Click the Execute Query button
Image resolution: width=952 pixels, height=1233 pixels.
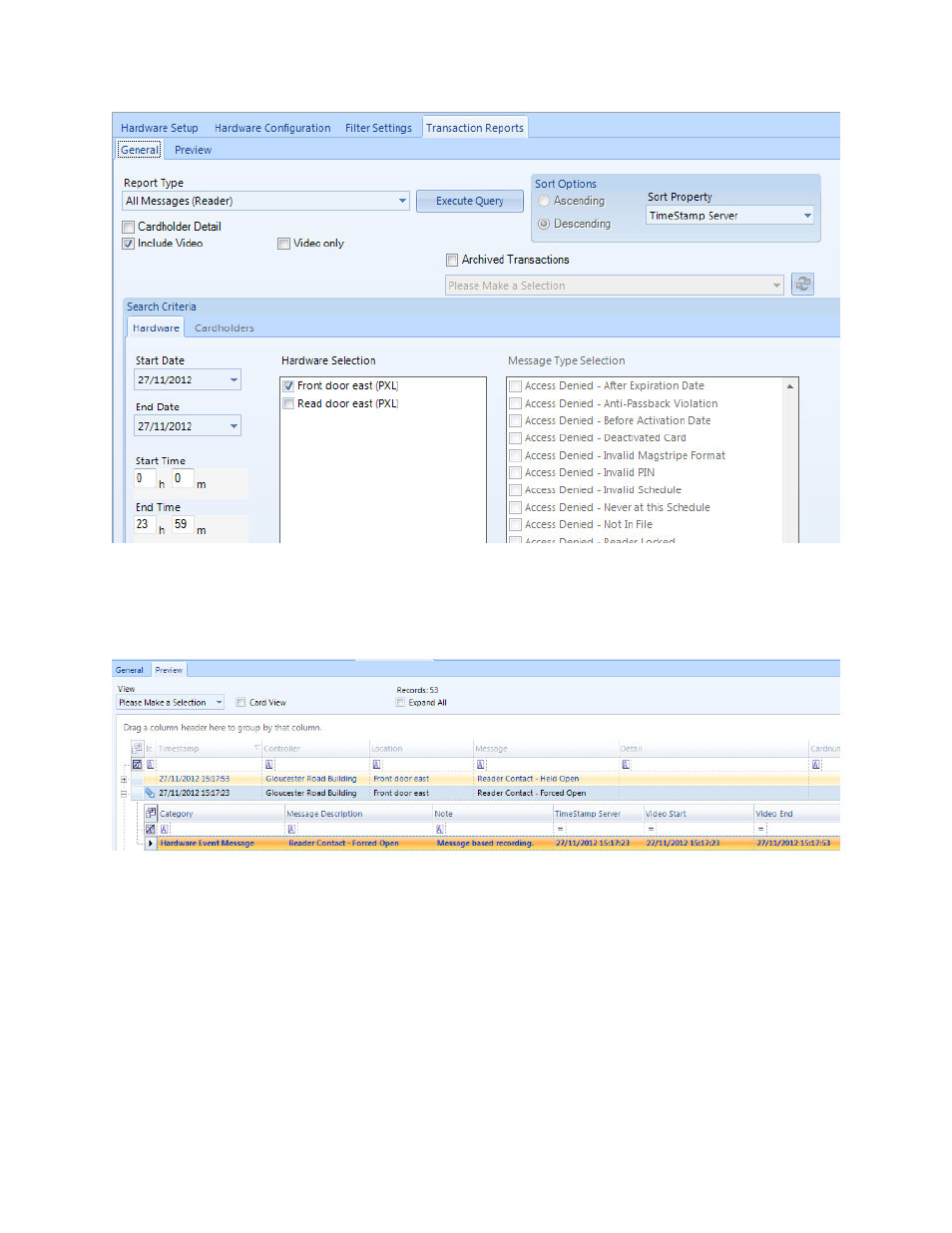470,201
